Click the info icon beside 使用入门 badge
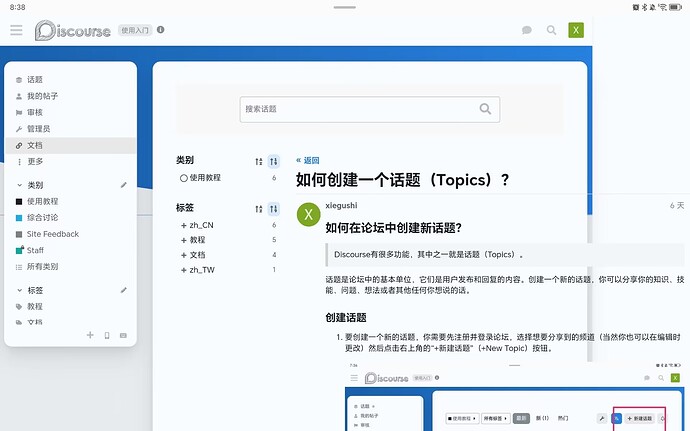This screenshot has width=690, height=431. pyautogui.click(x=161, y=29)
